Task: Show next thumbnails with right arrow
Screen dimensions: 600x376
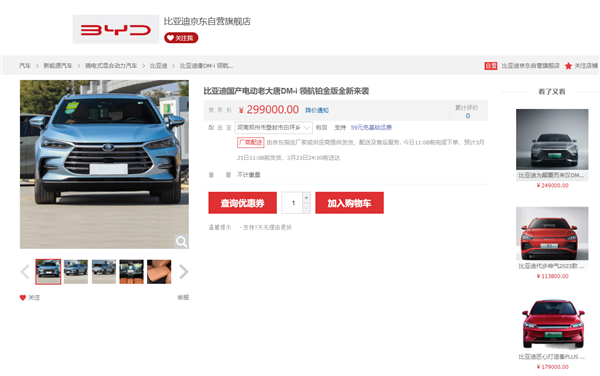Action: point(184,272)
